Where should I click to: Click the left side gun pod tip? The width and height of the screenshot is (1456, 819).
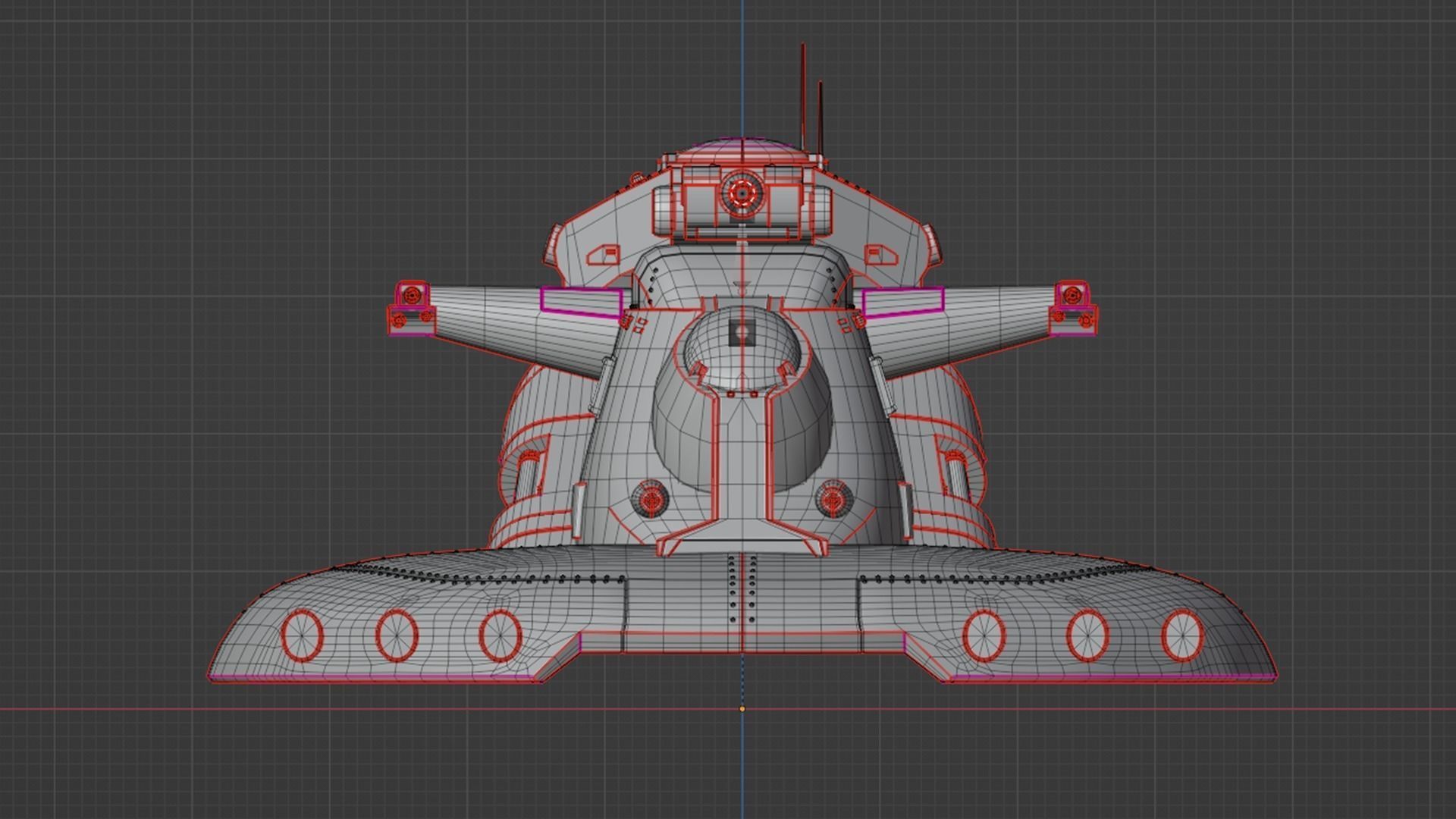(x=410, y=309)
